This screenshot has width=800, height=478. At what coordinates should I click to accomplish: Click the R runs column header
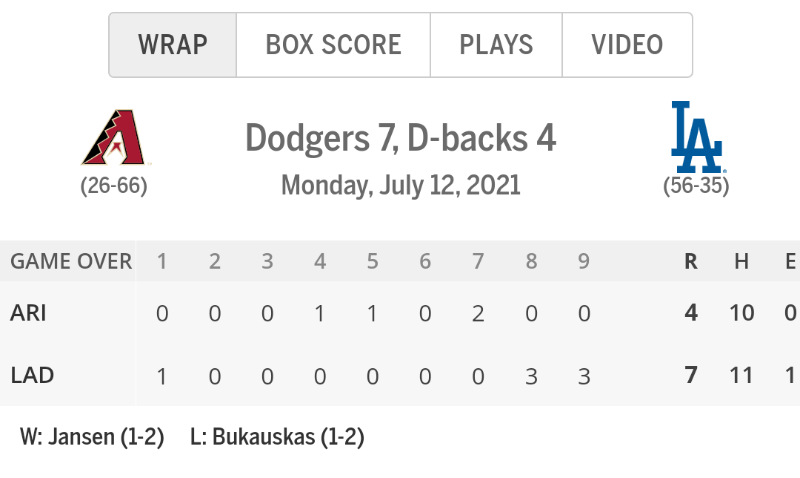pos(691,261)
